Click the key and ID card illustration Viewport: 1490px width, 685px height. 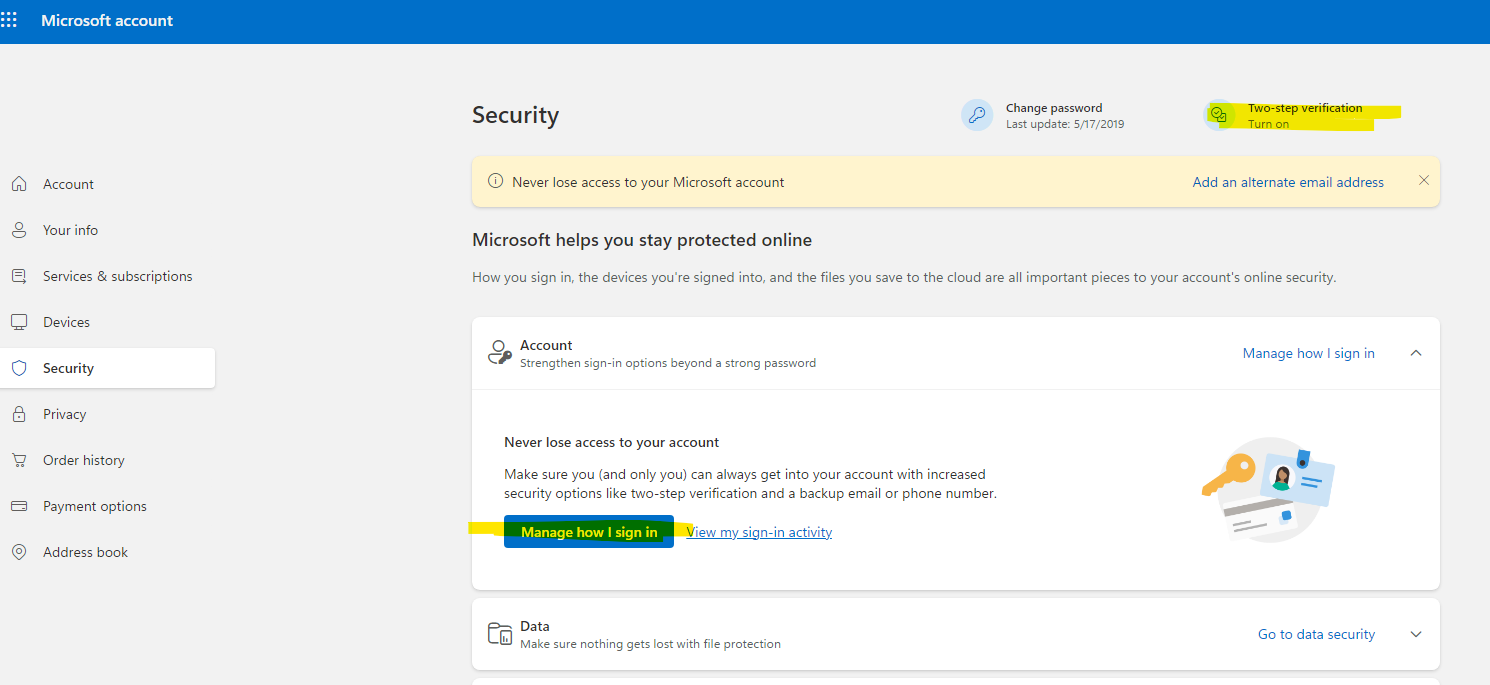pyautogui.click(x=1267, y=489)
